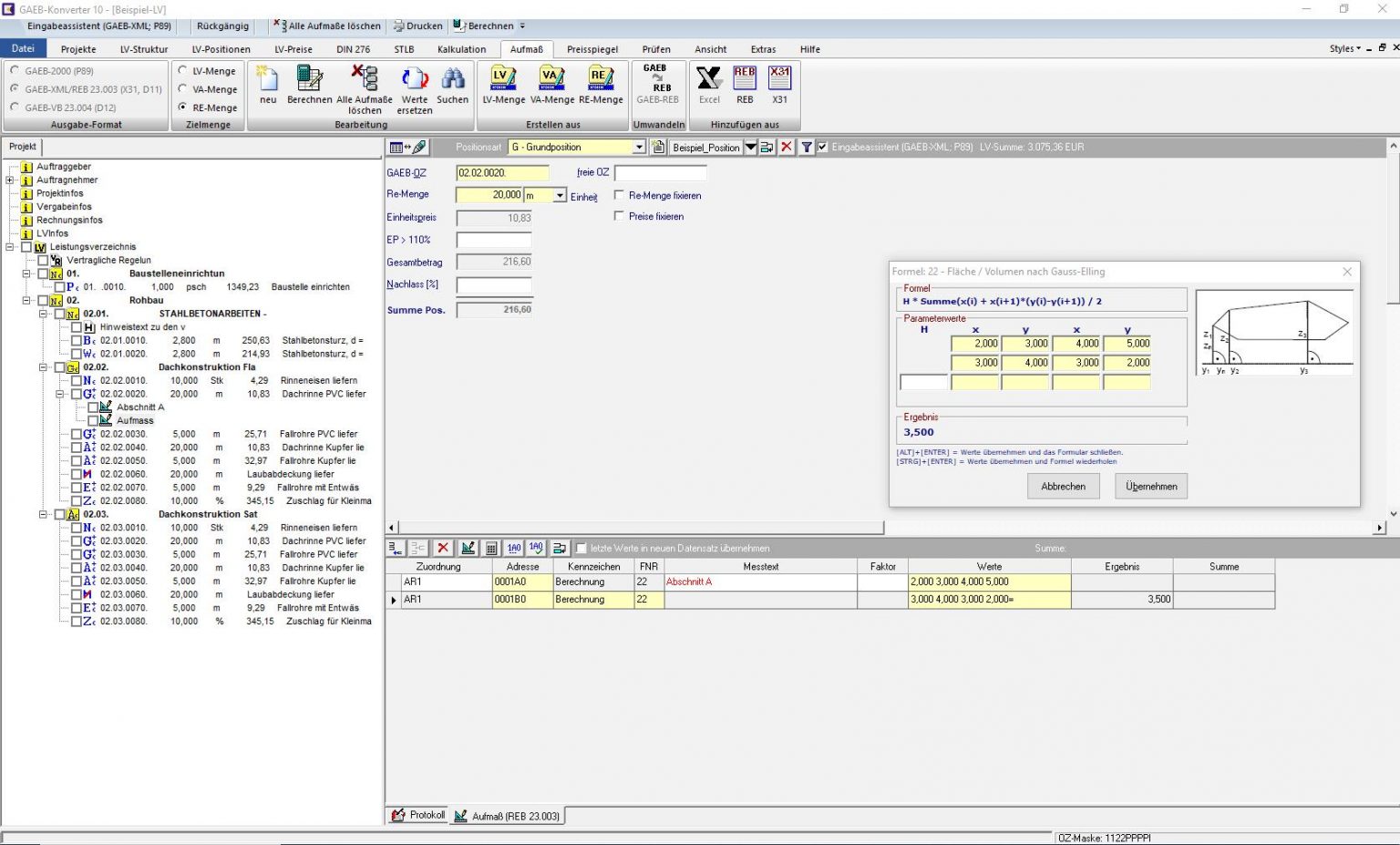Click the red X icon beside Beispiel_Position

(787, 147)
